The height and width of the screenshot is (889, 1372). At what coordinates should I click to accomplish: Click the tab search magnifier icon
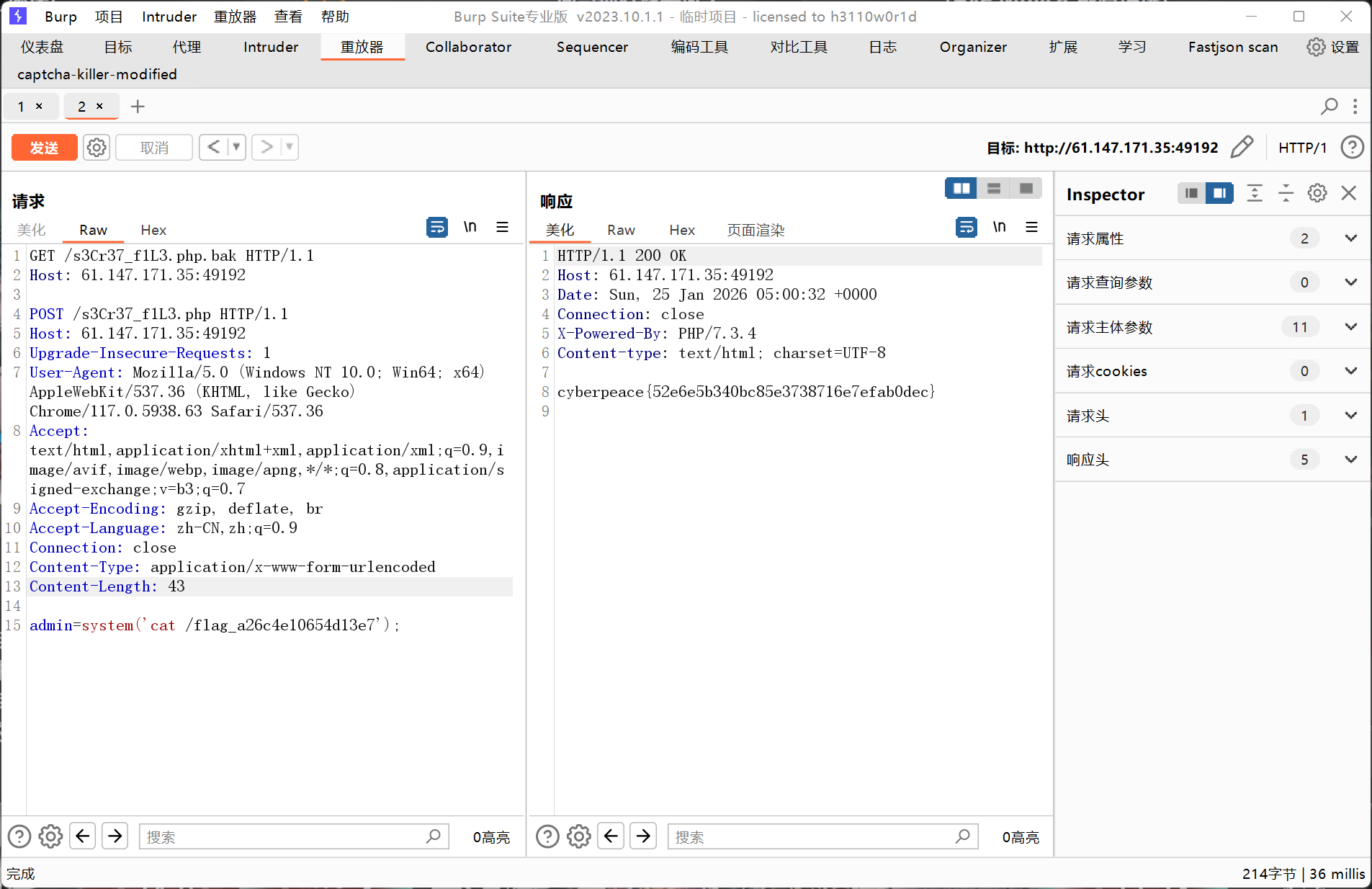click(1329, 107)
